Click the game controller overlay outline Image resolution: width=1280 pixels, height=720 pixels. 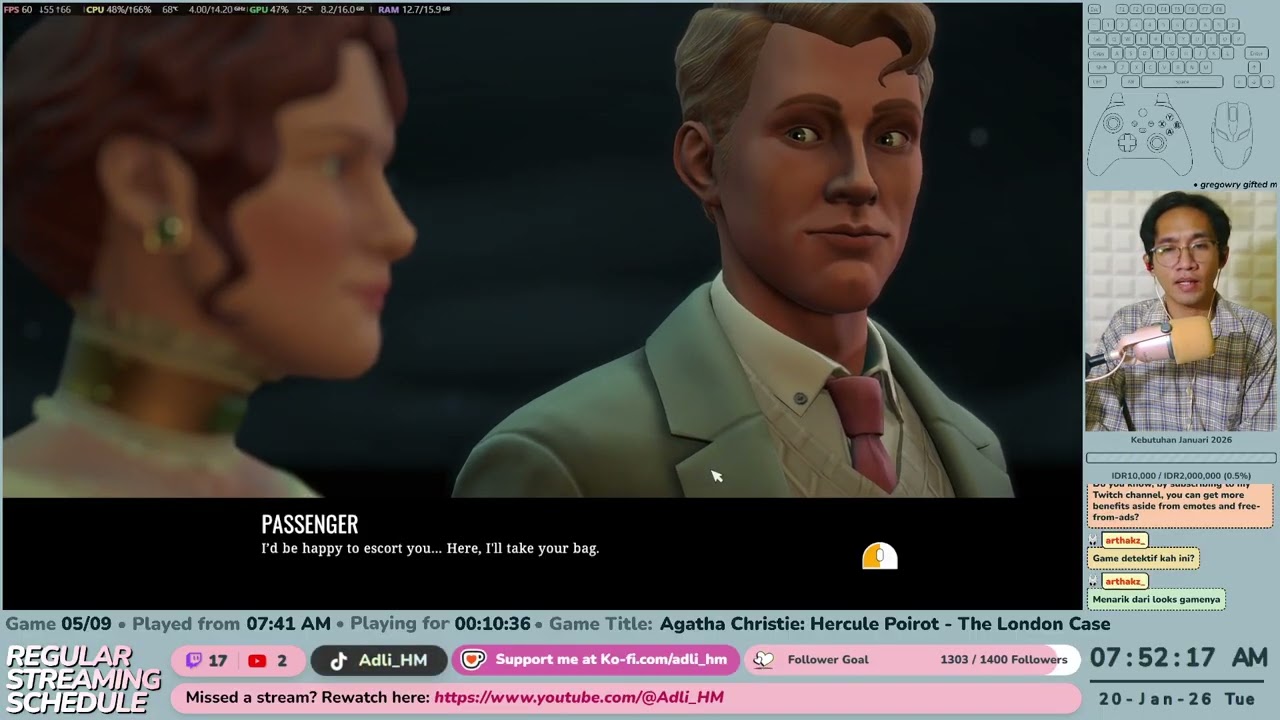tap(1140, 134)
